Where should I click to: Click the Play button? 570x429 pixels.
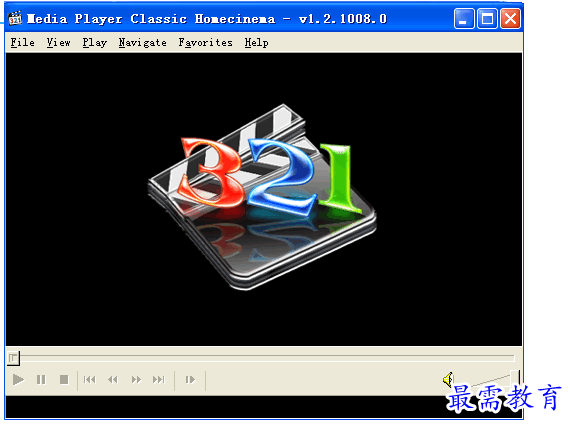pos(18,380)
